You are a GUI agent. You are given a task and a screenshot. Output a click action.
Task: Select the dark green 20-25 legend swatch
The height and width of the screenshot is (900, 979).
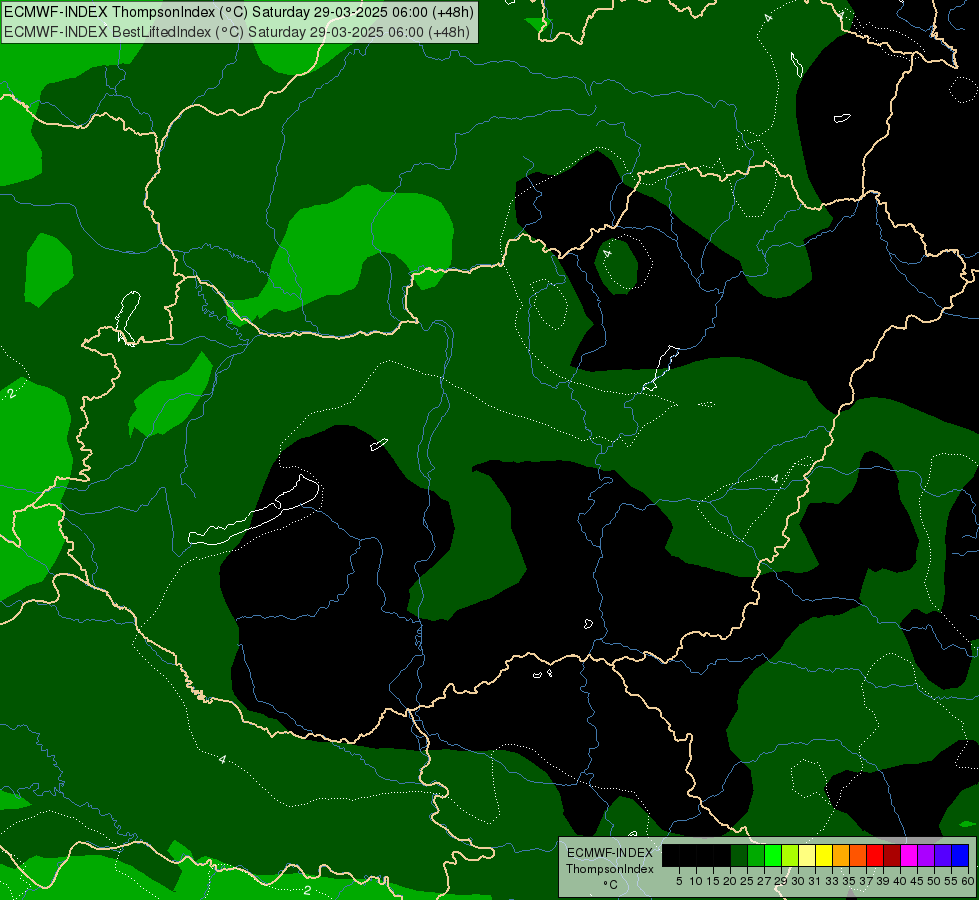pyautogui.click(x=739, y=855)
